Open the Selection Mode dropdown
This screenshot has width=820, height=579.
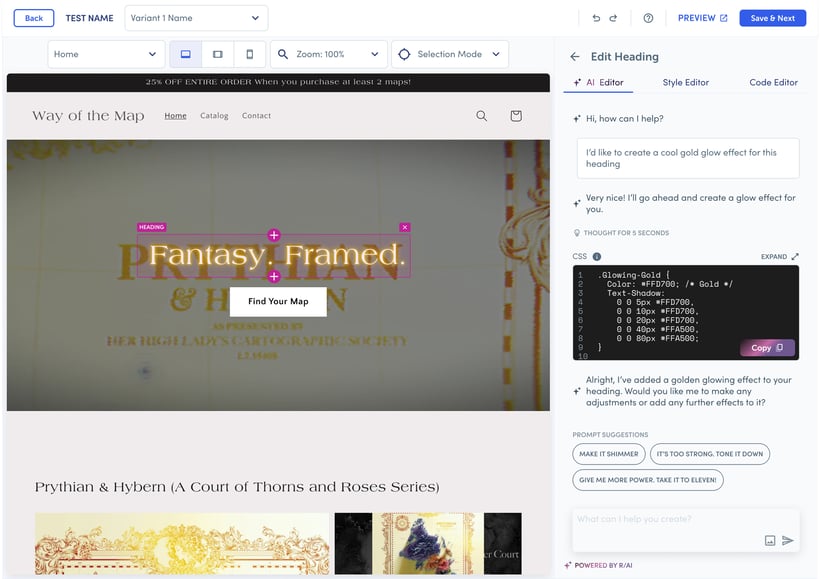coord(450,54)
